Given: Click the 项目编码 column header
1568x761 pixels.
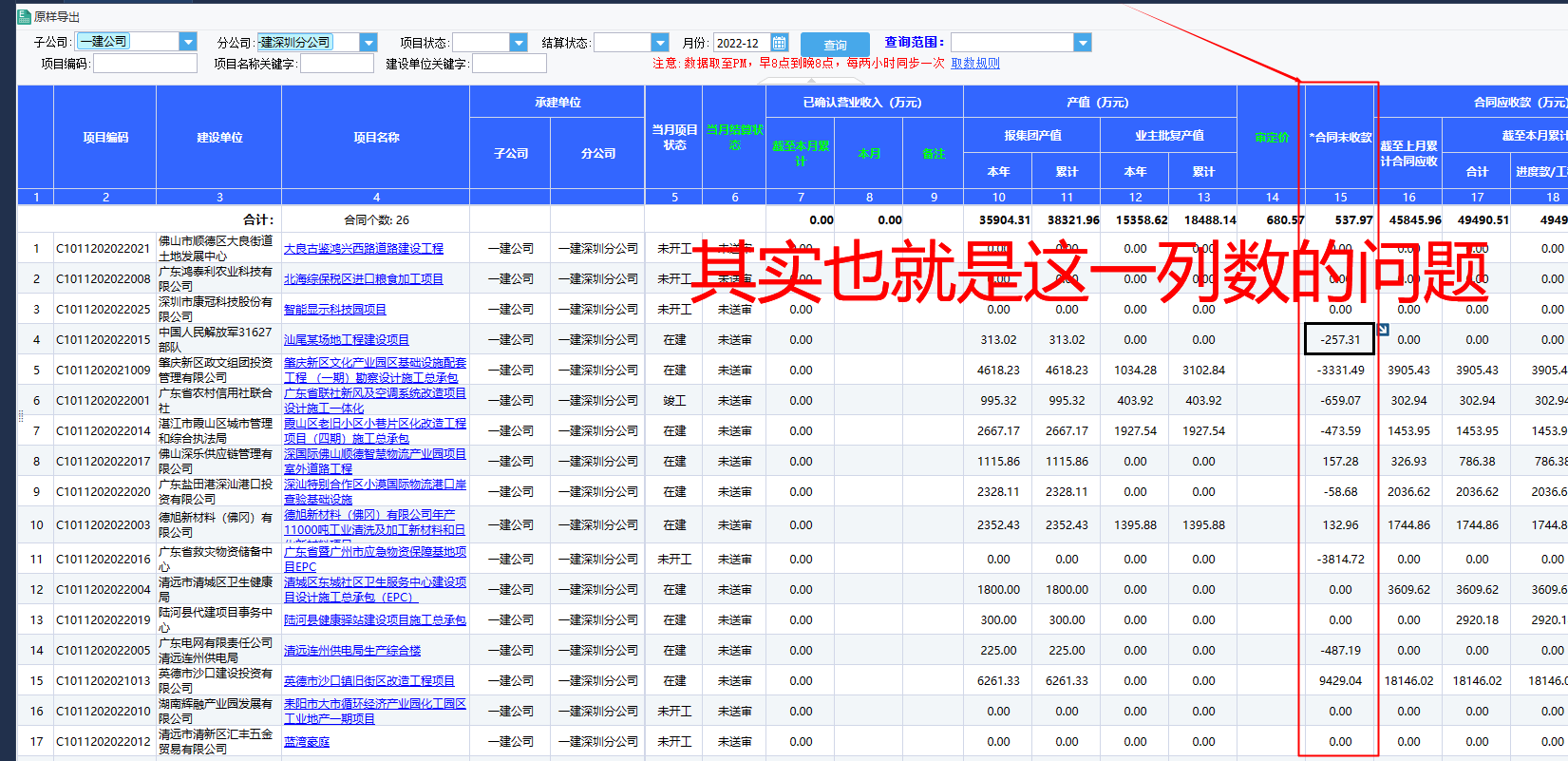Looking at the screenshot, I should coord(105,138).
